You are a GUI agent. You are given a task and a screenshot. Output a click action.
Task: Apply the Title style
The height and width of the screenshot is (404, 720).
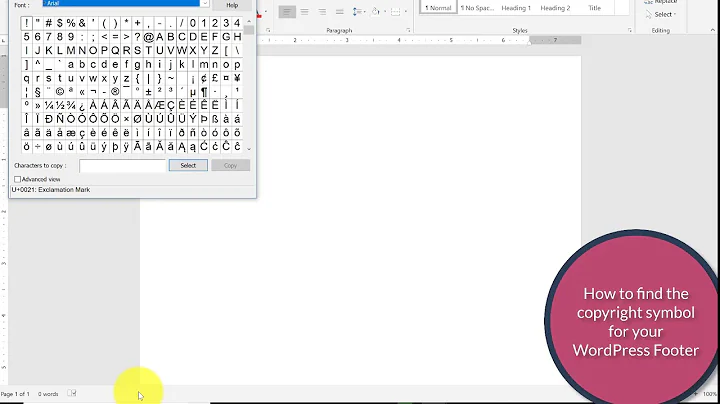pos(595,8)
